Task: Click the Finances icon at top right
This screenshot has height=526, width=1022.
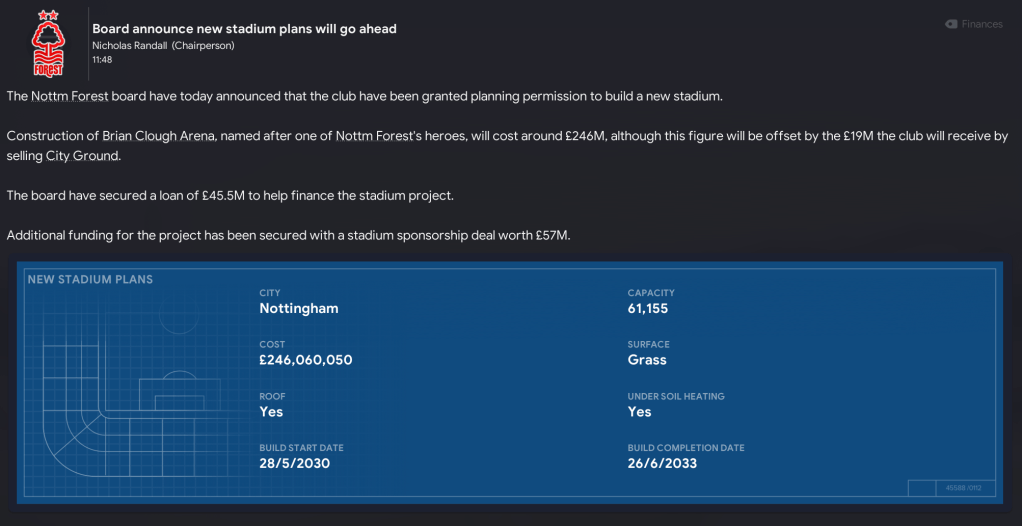Action: pyautogui.click(x=951, y=24)
